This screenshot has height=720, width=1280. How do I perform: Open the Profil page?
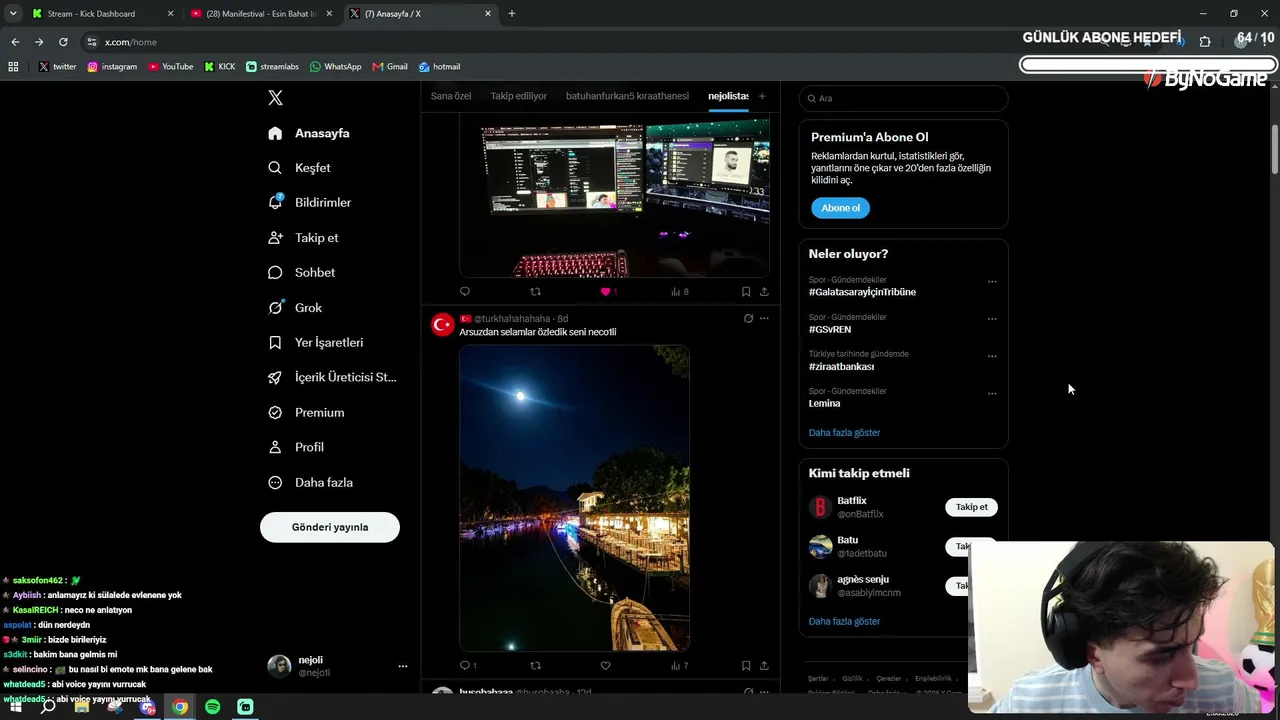pyautogui.click(x=295, y=448)
